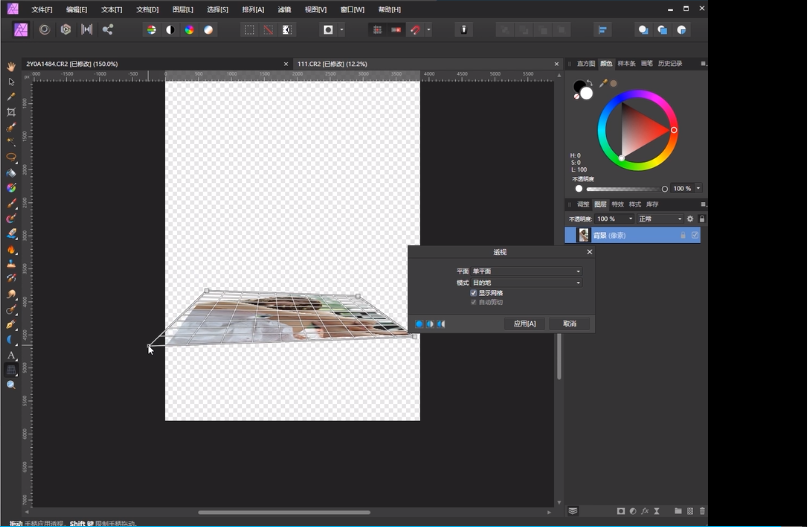Select the Hand (view) tool
Screen dimensions: 808x527
click(11, 66)
